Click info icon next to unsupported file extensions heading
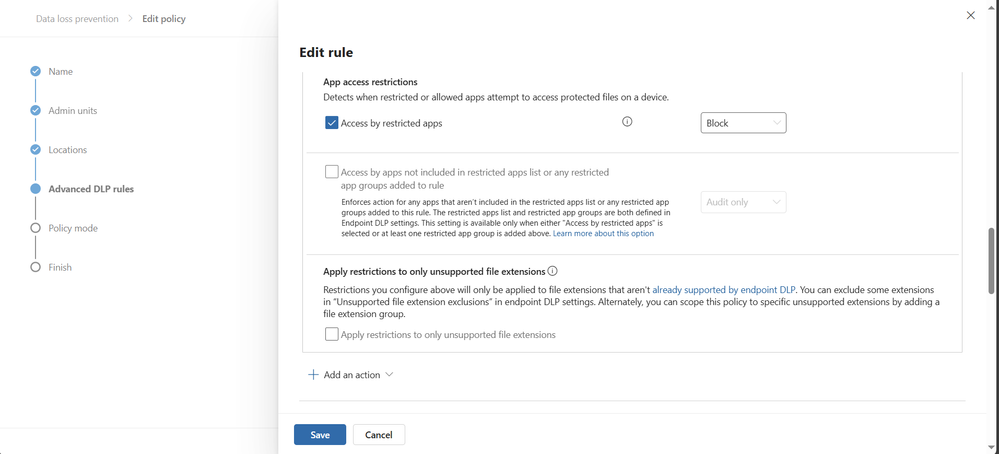The image size is (999, 454). [x=553, y=271]
